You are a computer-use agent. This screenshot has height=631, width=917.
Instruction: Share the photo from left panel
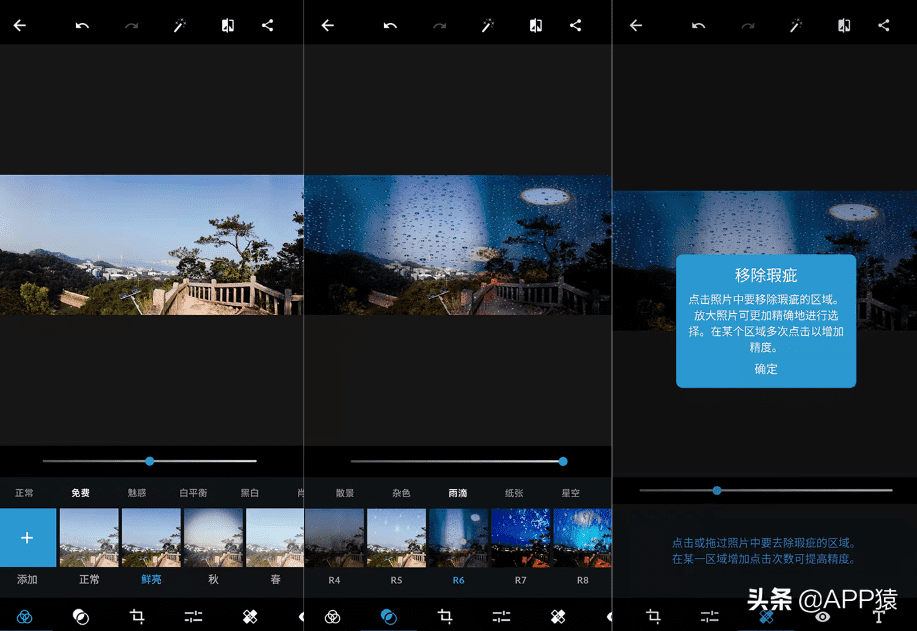click(x=267, y=25)
